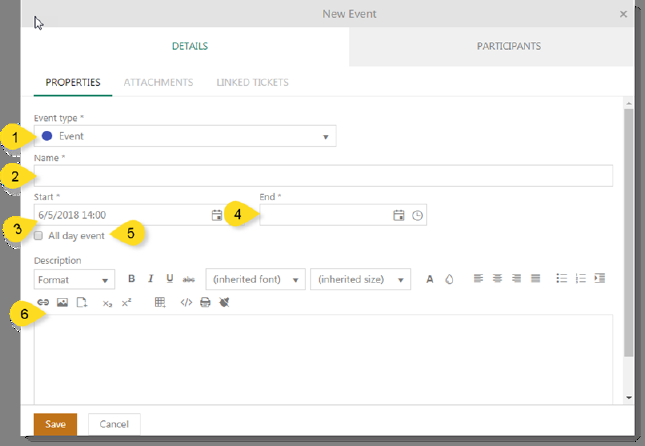Open the Format paragraph style dropdown
Image resolution: width=645 pixels, height=446 pixels.
pos(74,280)
